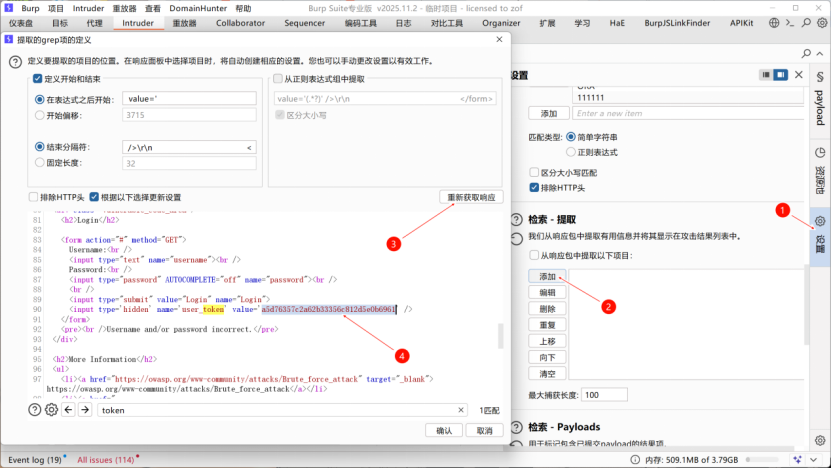831x468 pixels.
Task: Close the settings side panel
Action: (799, 75)
